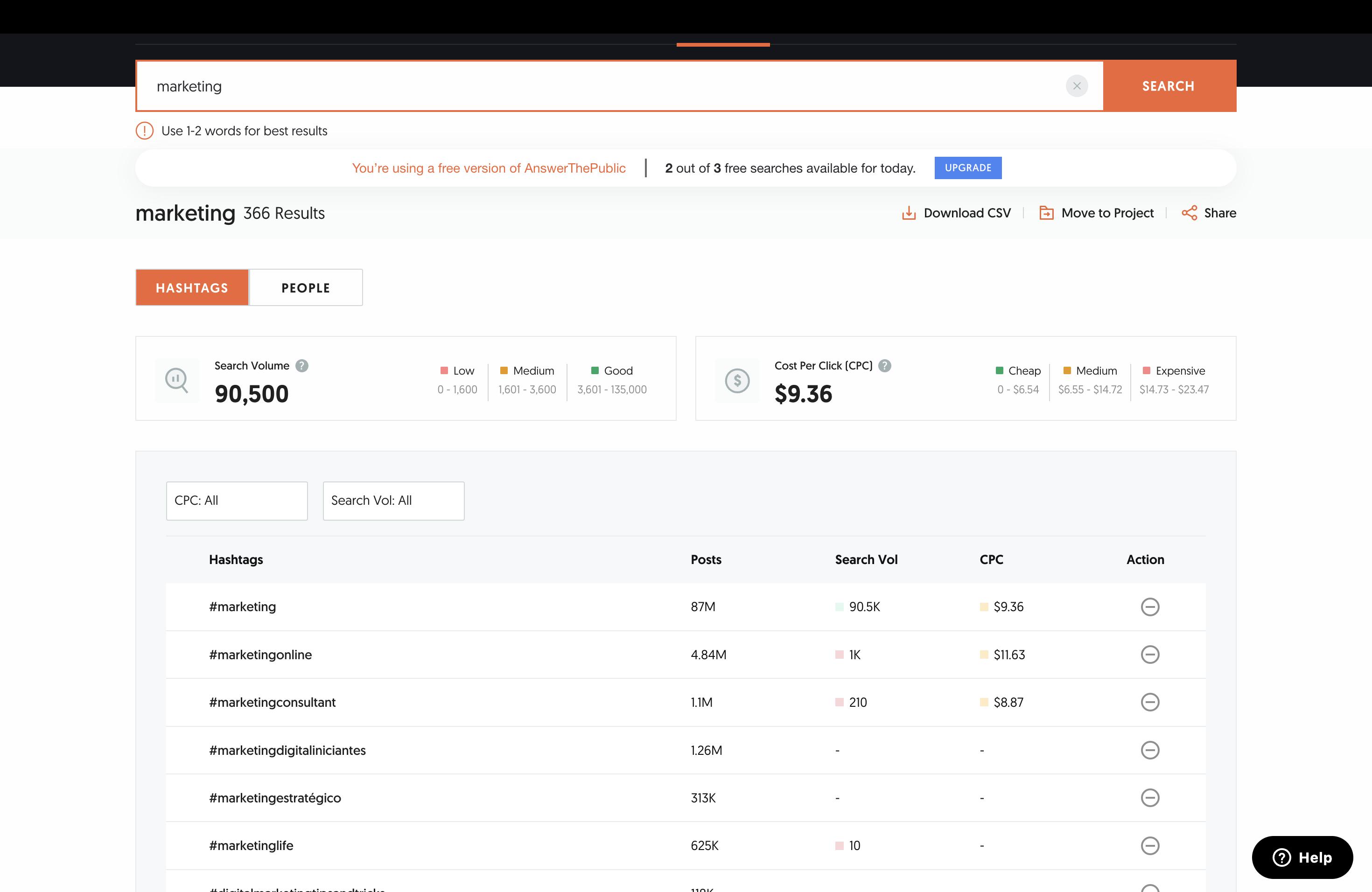Remove the #marketing hashtag row
The width and height of the screenshot is (1372, 892).
tap(1149, 607)
